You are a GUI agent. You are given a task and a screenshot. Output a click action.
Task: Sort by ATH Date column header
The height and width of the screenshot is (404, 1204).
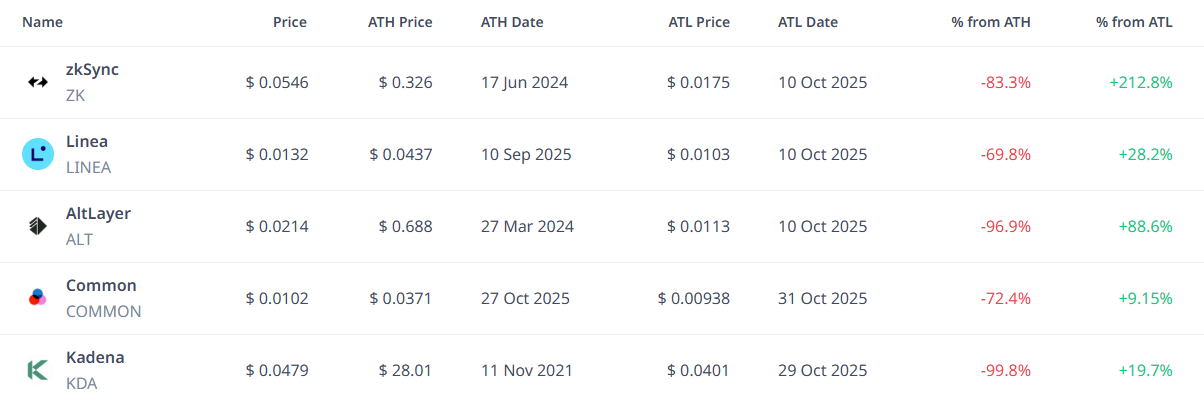(512, 22)
